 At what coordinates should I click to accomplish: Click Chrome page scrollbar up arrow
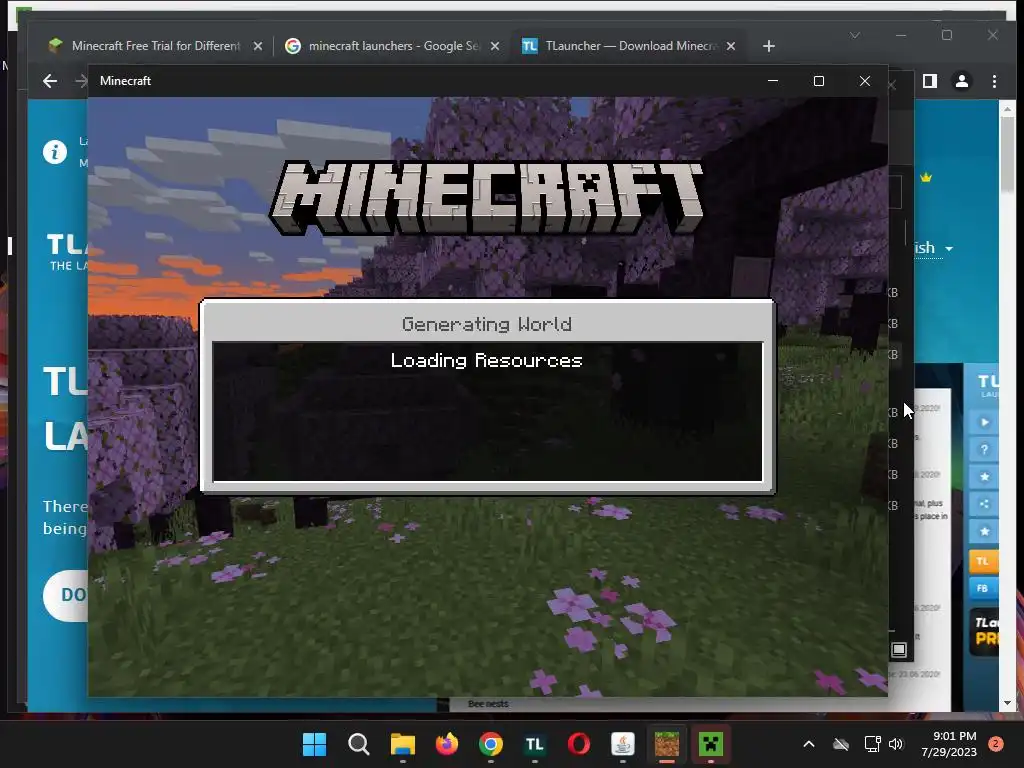pyautogui.click(x=1007, y=109)
